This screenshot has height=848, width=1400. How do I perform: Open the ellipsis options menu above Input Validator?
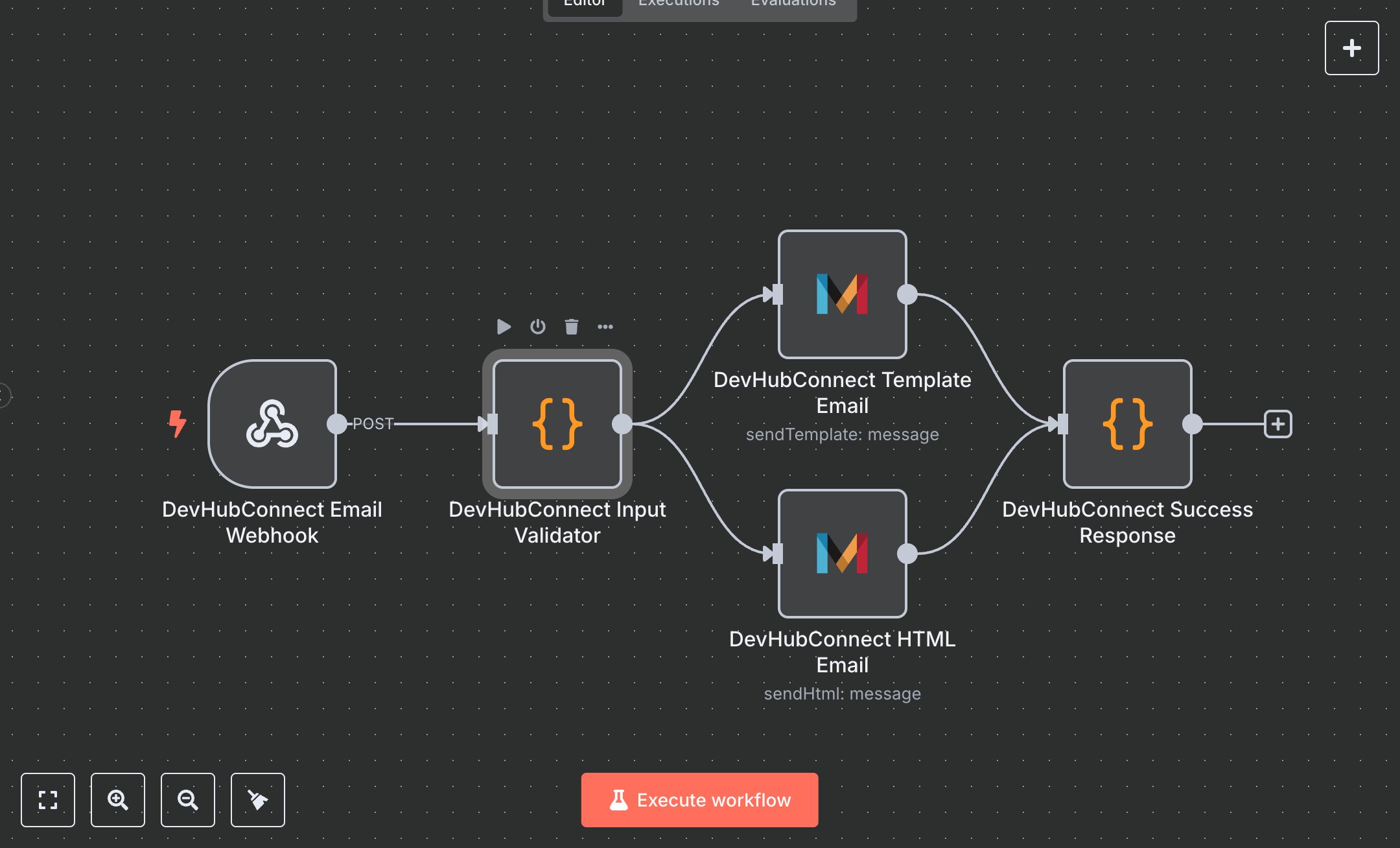(x=606, y=327)
